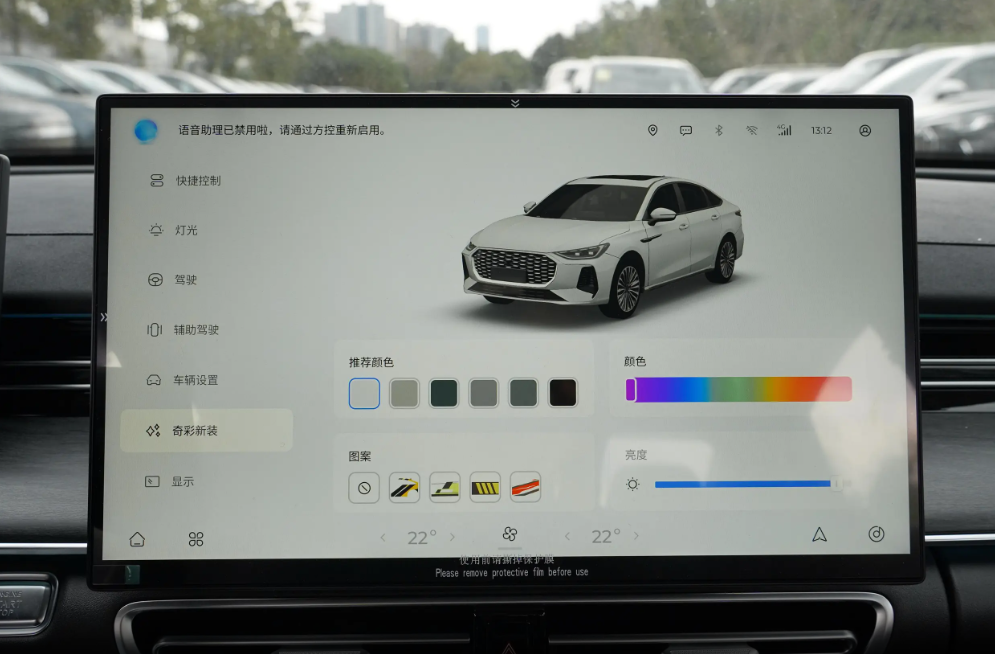Tap the 3D car model preview
Screen dimensions: 995x654
point(603,245)
